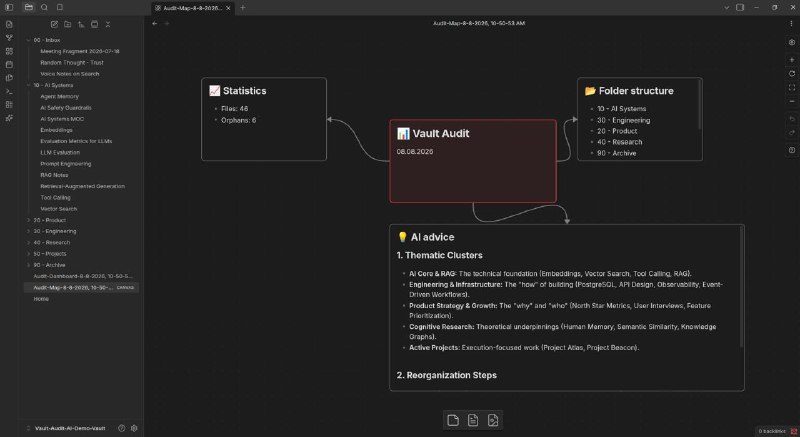Toggle the right sidebar panel
800x437 pixels.
740,8
